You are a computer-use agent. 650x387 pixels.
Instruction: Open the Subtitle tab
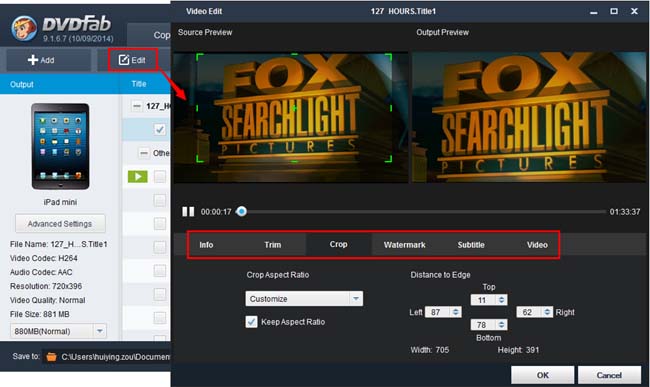point(471,245)
